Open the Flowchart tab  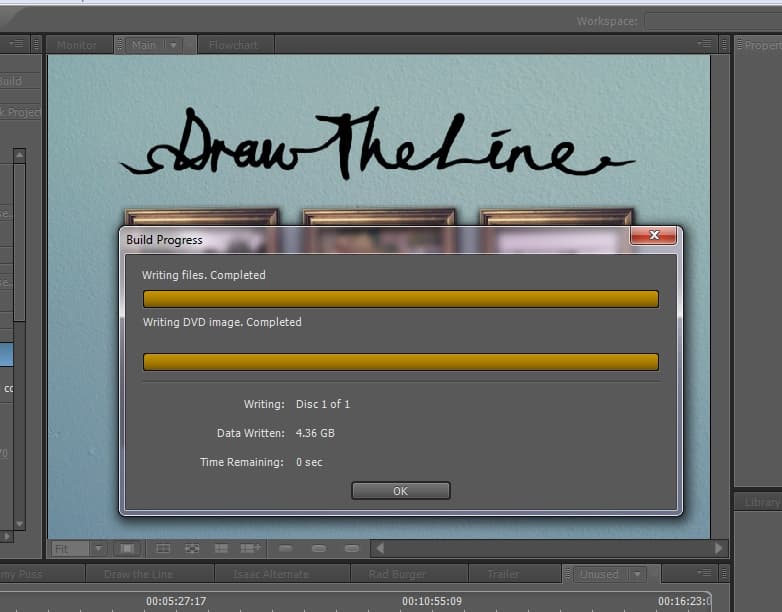point(234,45)
